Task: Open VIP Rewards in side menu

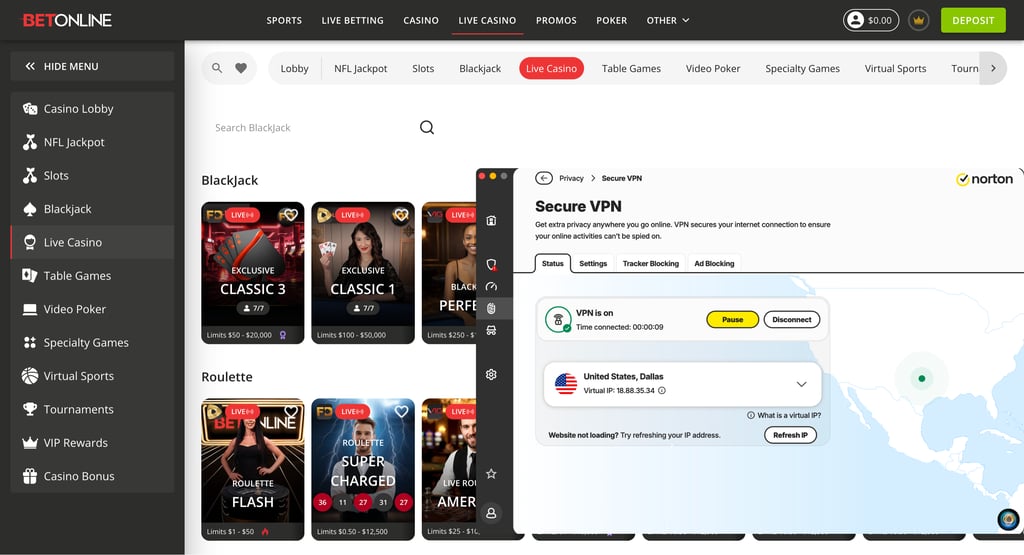Action: tap(93, 443)
